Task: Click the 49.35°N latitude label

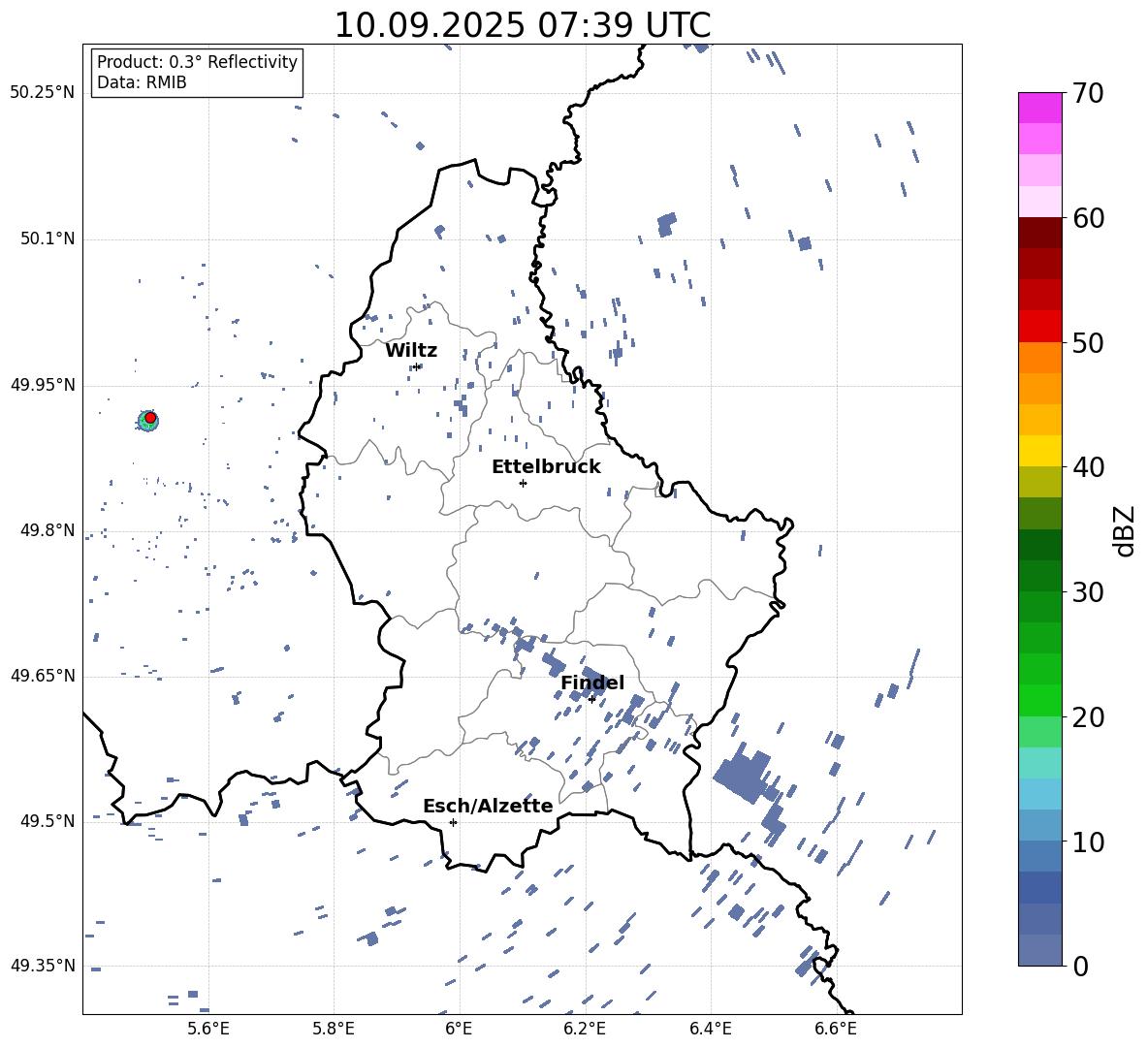Action: coord(43,966)
